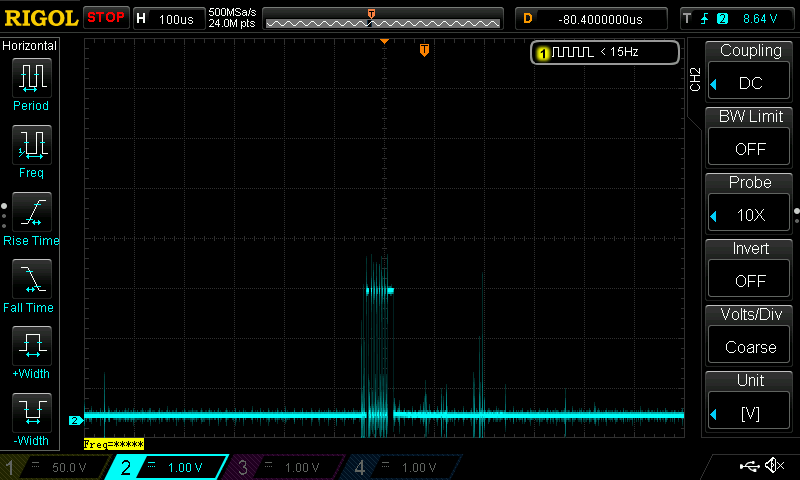Select the Period measurement icon

click(31, 80)
